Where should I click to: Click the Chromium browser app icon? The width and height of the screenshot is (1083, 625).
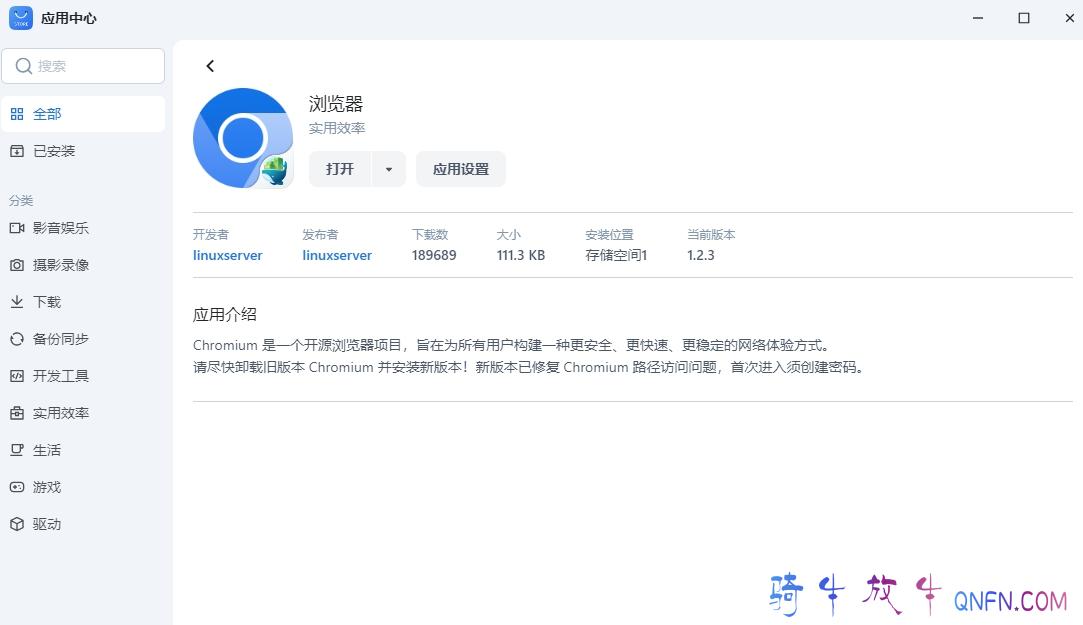[x=242, y=138]
